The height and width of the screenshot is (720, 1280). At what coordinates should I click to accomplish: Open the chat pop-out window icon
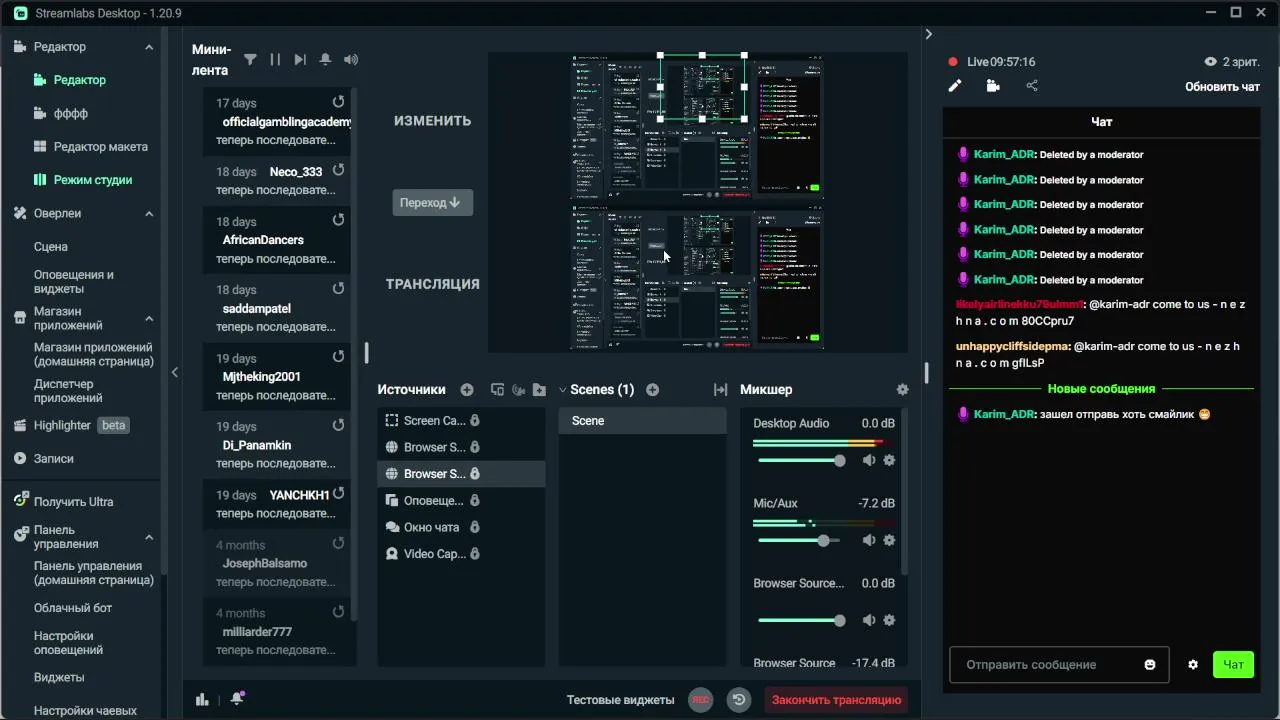[x=993, y=86]
